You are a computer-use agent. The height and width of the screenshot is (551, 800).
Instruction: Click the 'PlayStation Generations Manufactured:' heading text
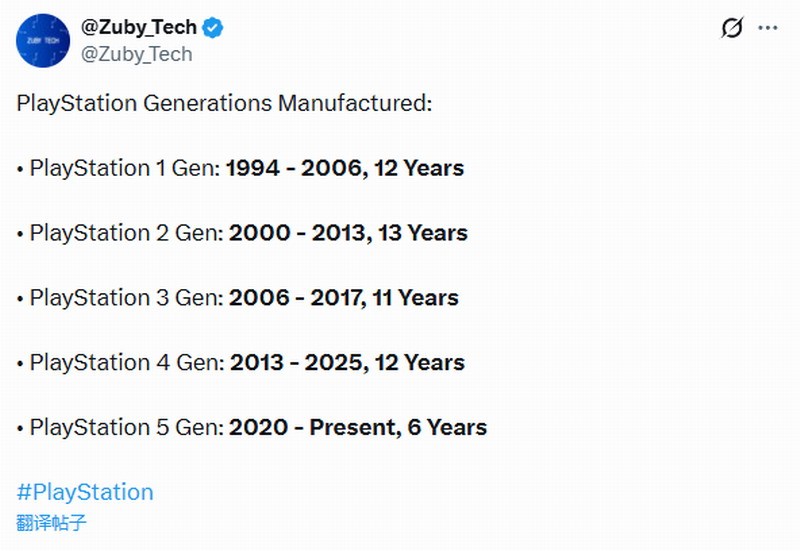224,103
